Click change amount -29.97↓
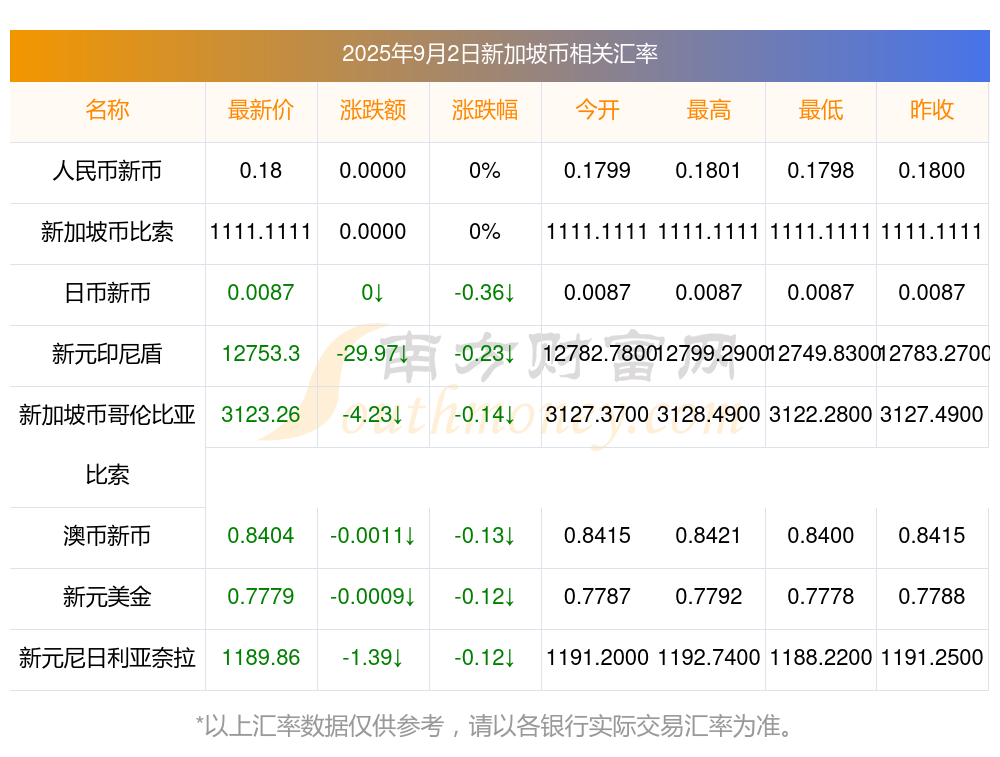This screenshot has width=1000, height=757. (x=372, y=353)
